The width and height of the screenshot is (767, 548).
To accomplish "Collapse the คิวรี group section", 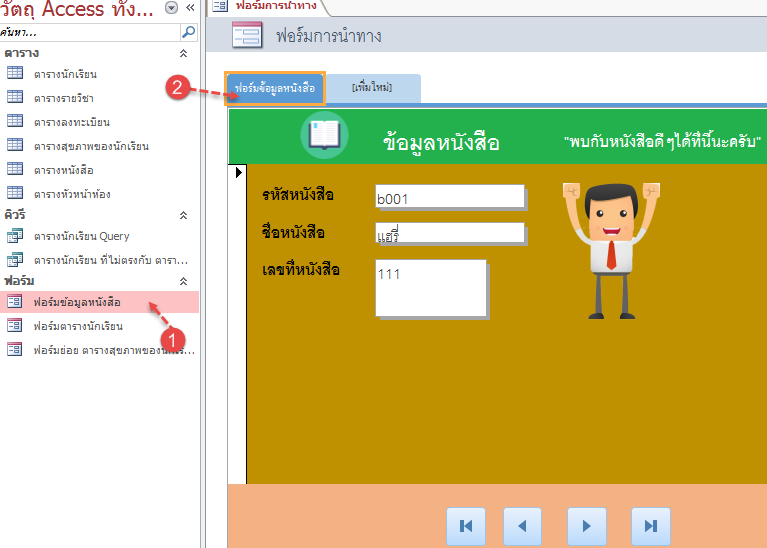I will [x=182, y=215].
